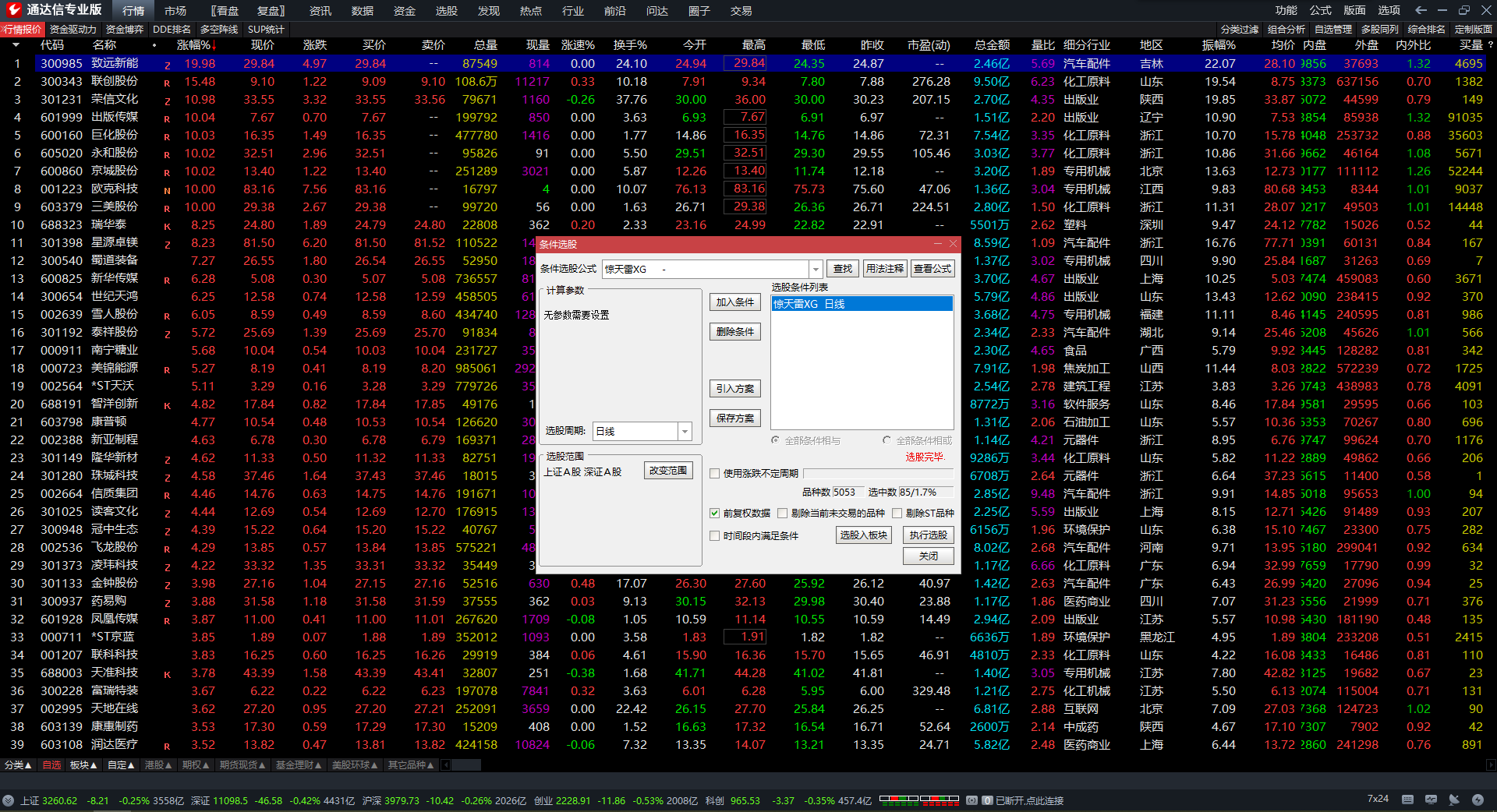
Task: Click the 通达信 logo icon
Action: point(13,9)
